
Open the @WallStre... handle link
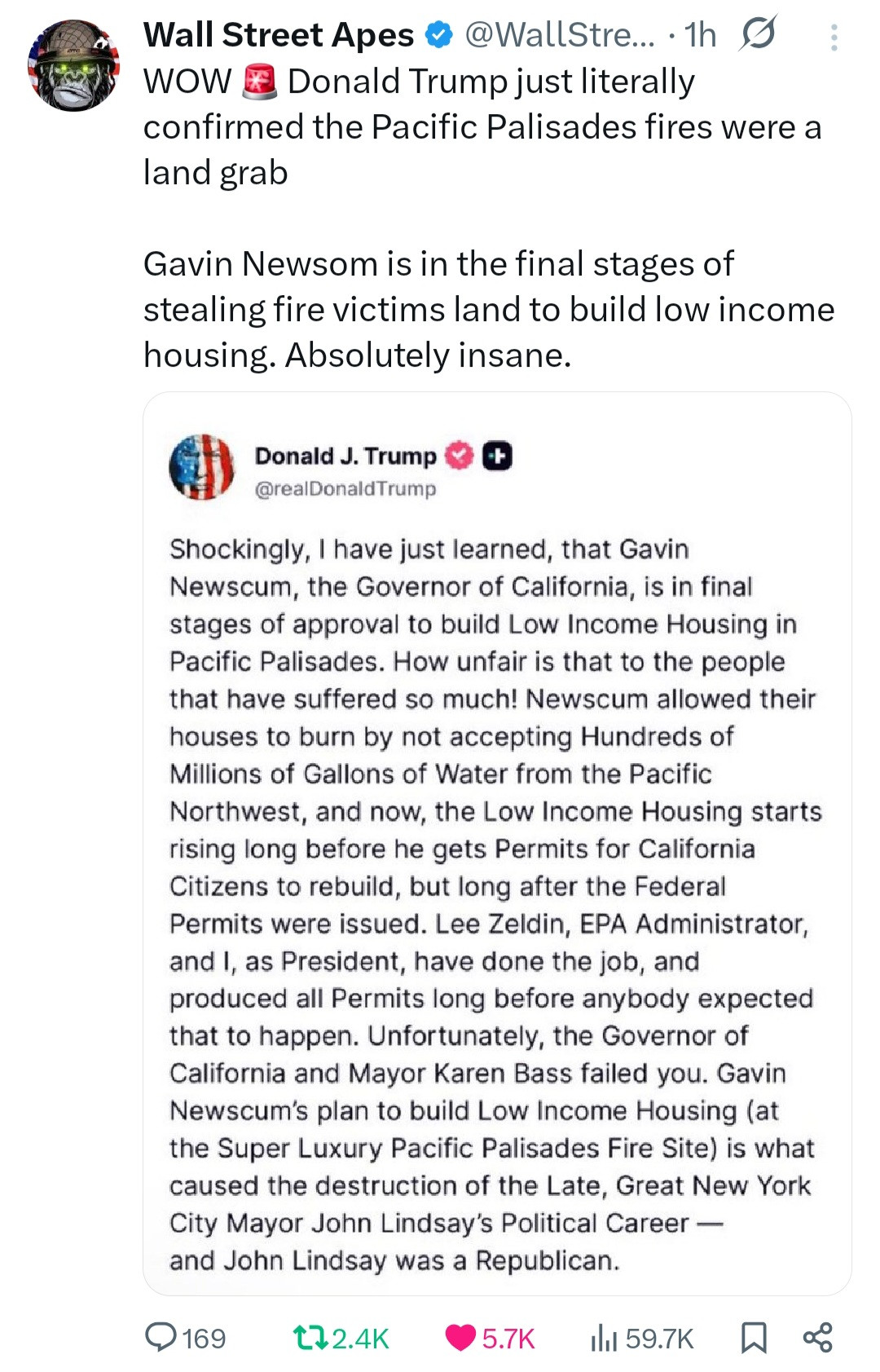pos(559,35)
